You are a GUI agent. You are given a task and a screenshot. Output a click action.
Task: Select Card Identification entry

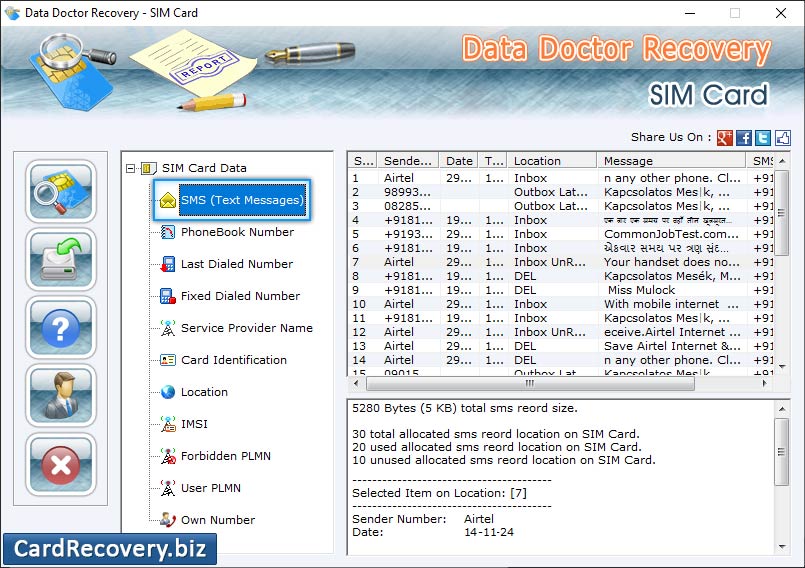[234, 360]
